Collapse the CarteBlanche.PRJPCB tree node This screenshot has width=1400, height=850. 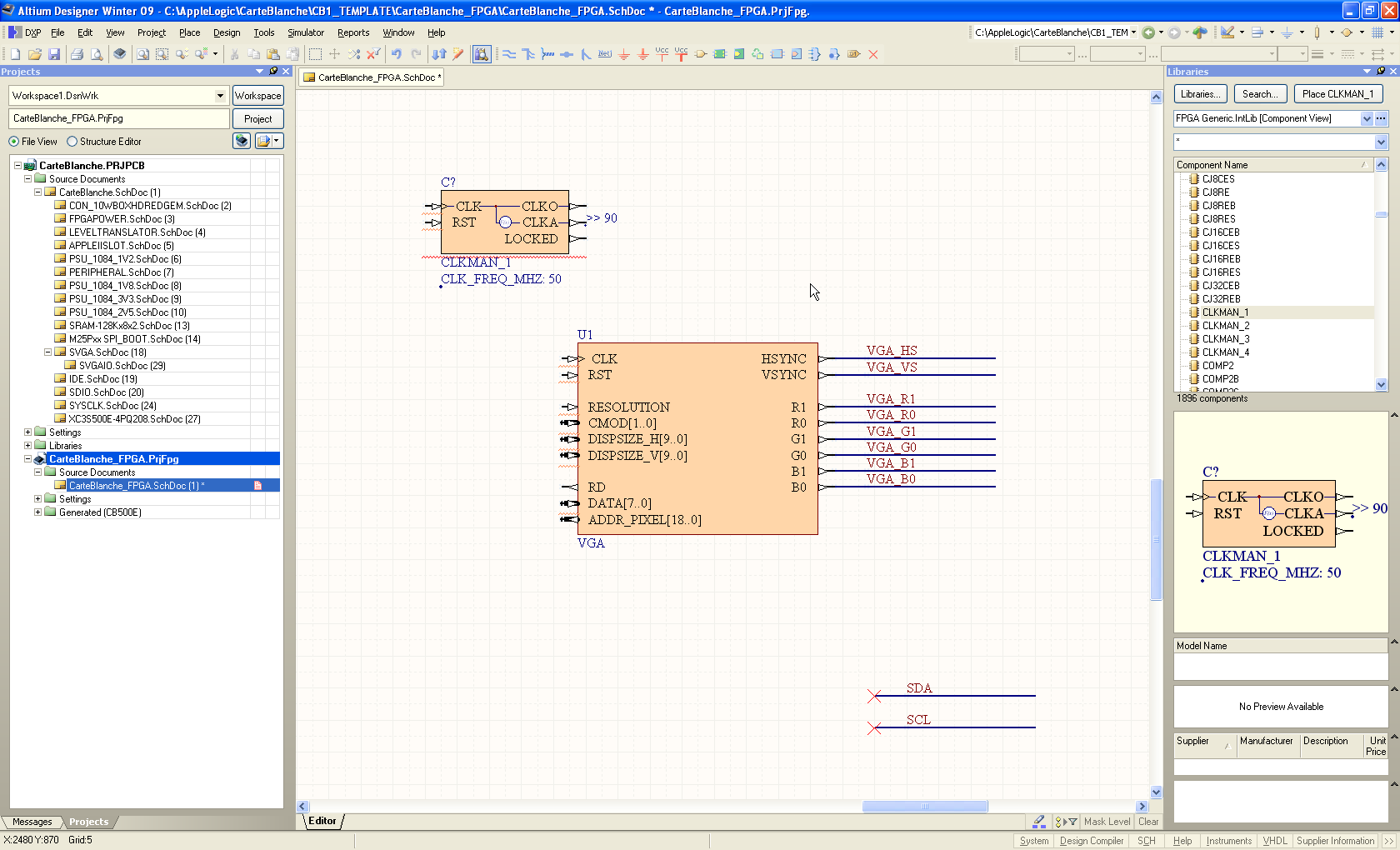coord(17,166)
